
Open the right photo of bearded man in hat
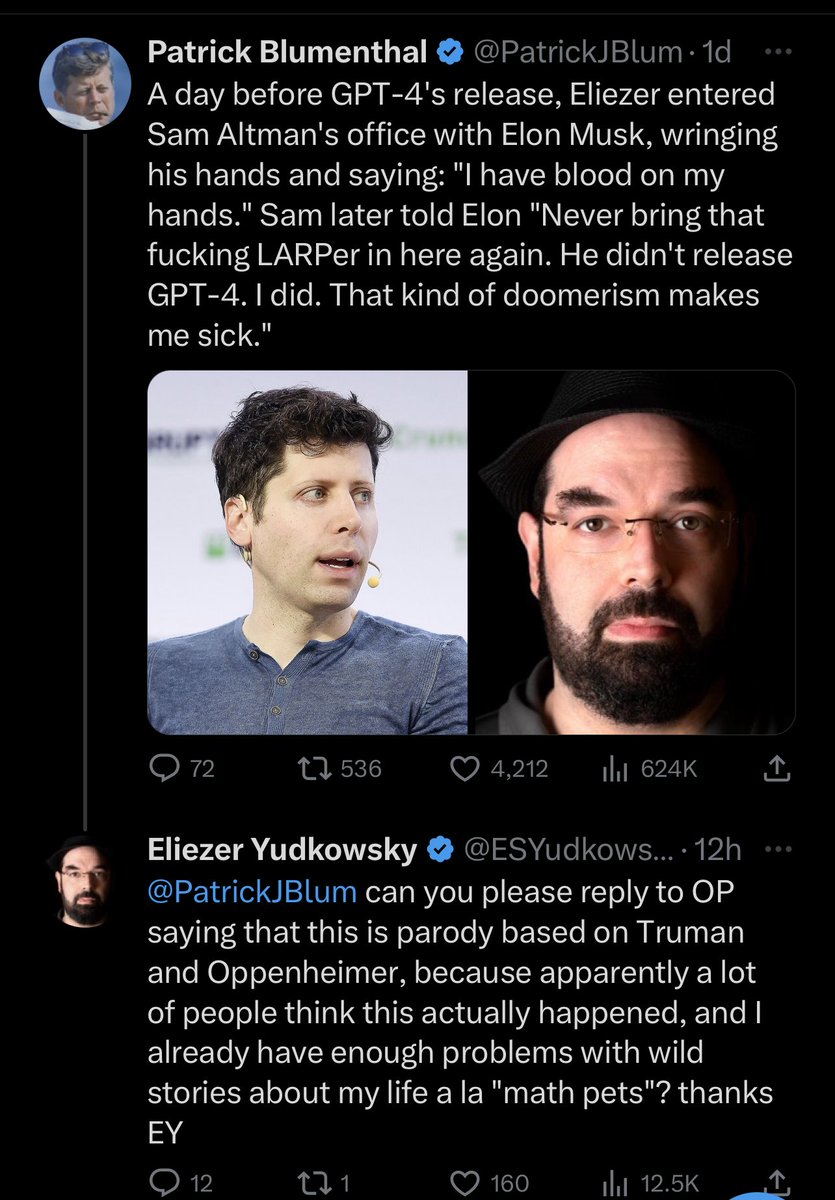[x=632, y=553]
